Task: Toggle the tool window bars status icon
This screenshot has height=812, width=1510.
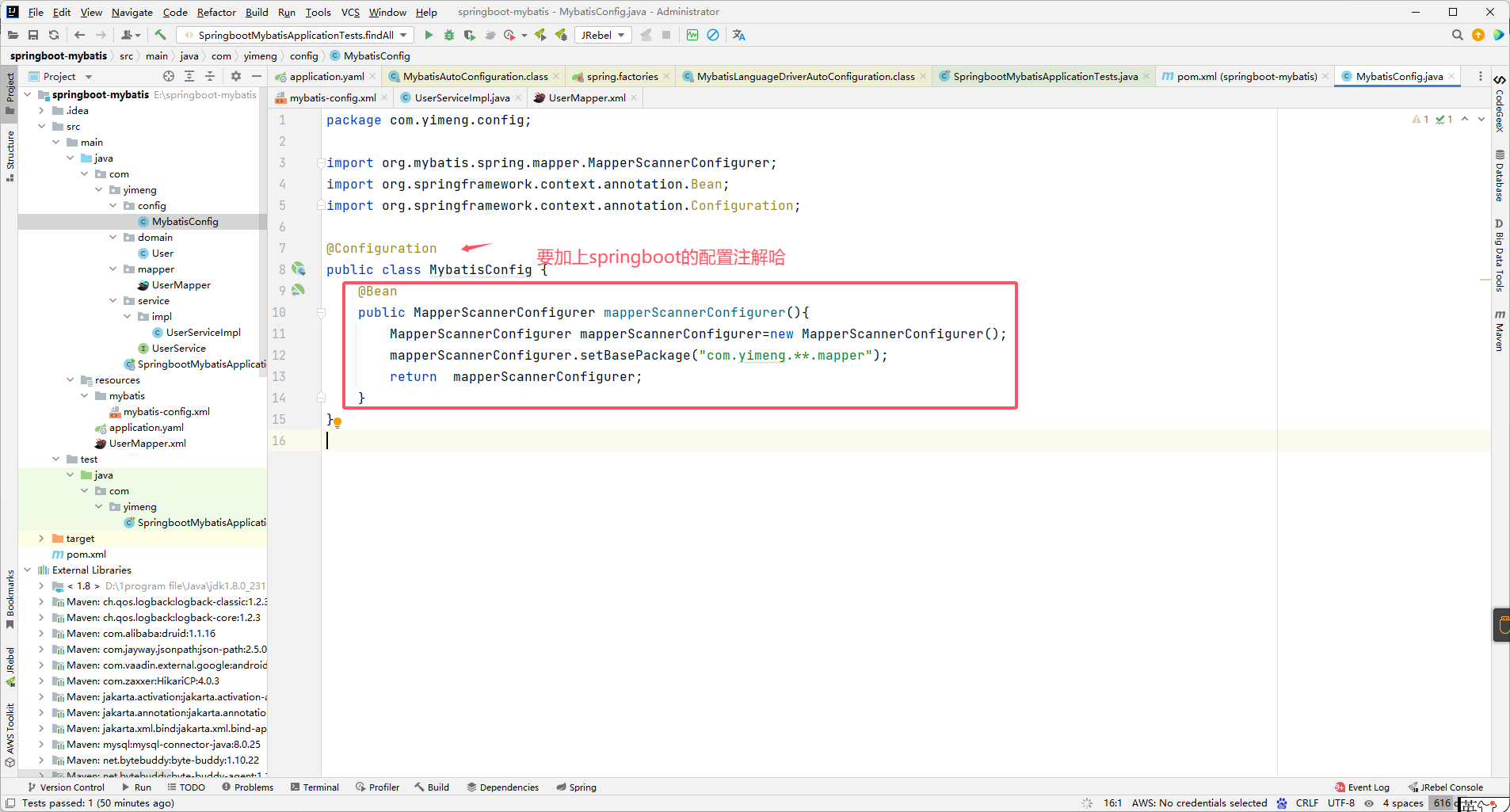Action: (10, 802)
